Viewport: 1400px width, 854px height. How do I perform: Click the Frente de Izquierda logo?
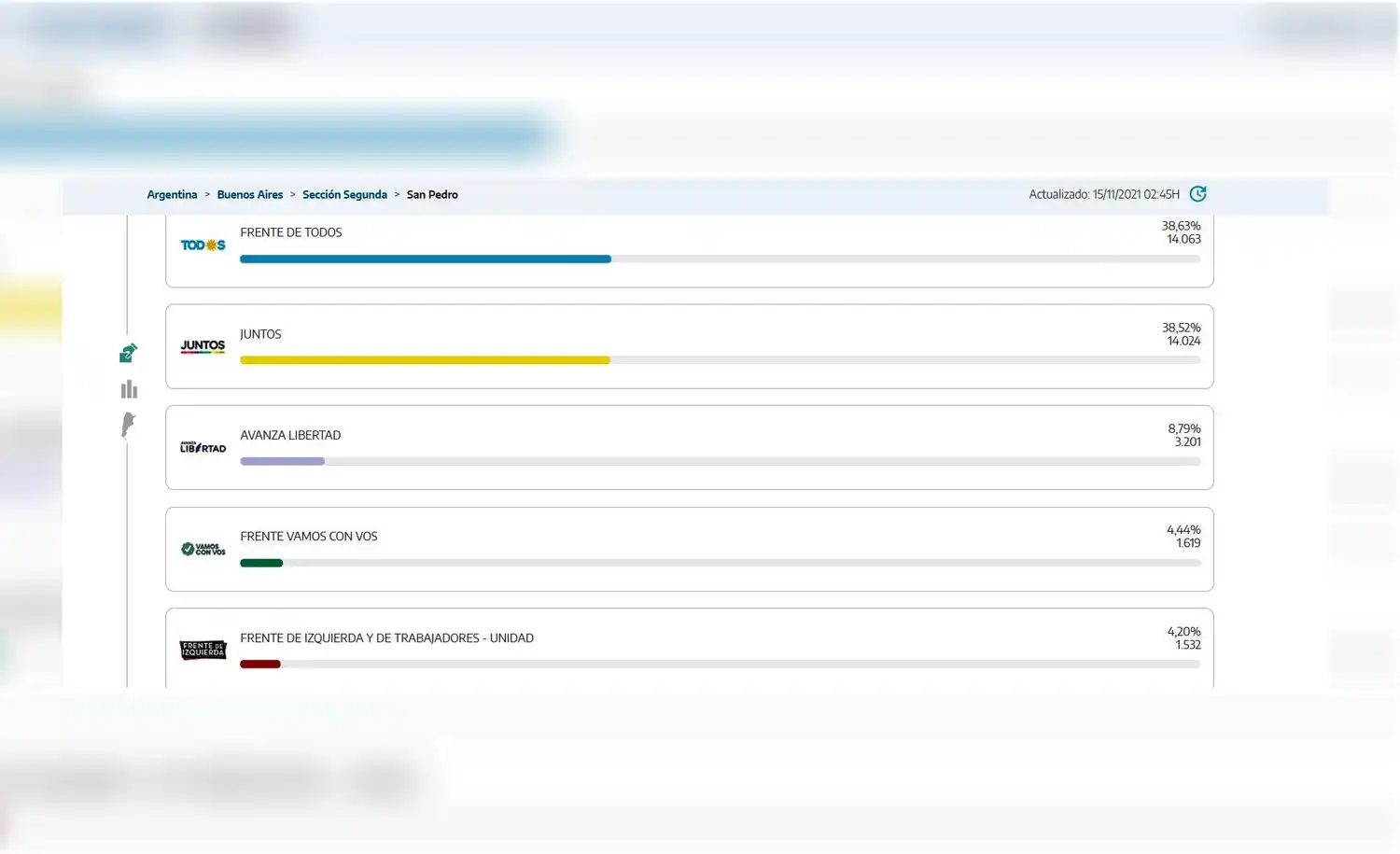pyautogui.click(x=203, y=650)
